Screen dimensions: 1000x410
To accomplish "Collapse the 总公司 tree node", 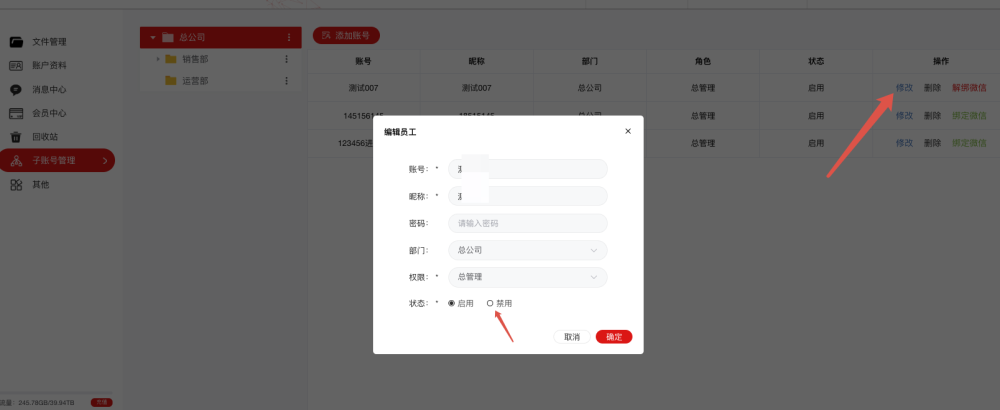I will pos(153,38).
